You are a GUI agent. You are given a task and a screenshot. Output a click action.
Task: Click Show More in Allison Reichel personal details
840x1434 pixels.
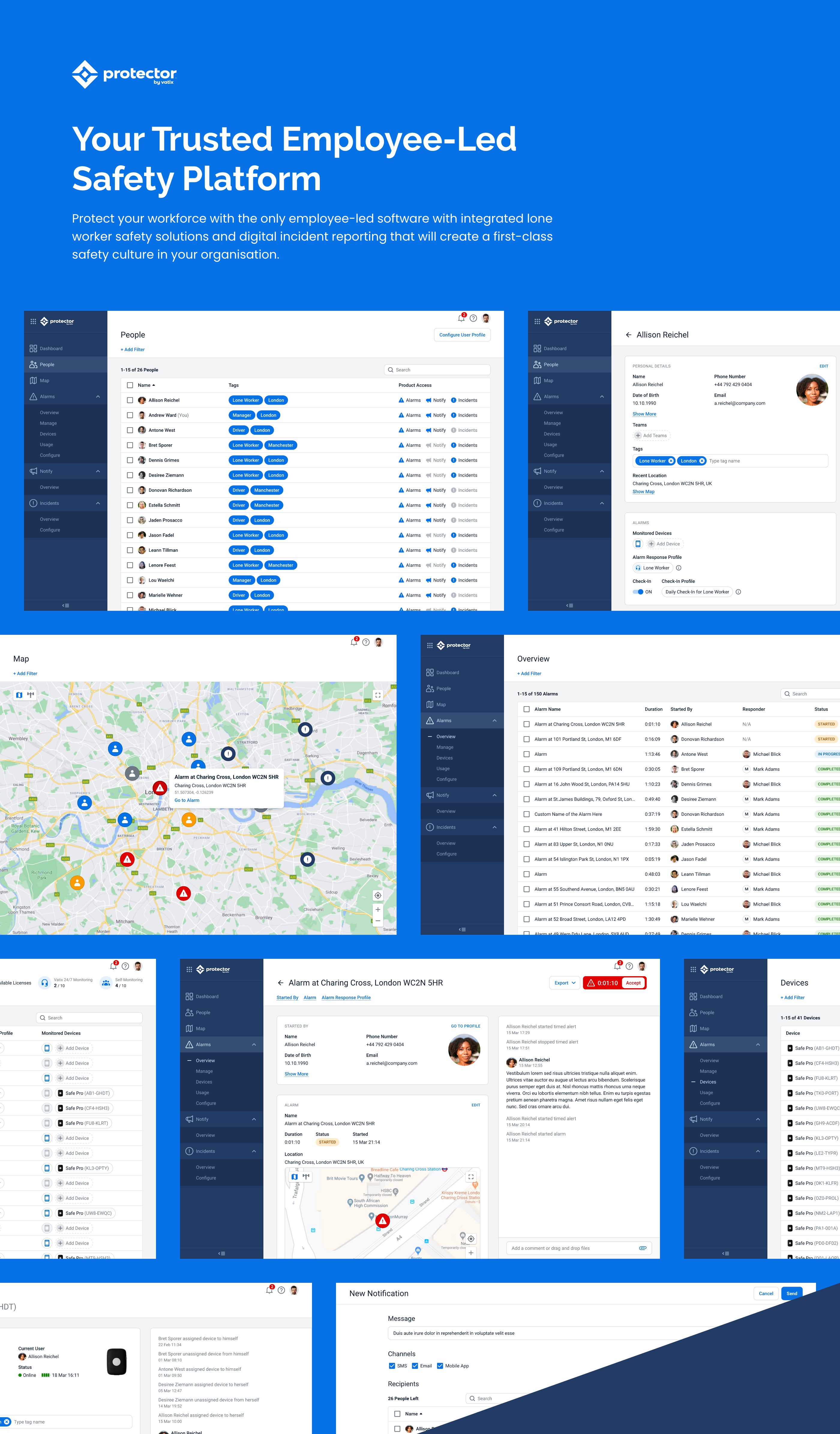pos(644,414)
